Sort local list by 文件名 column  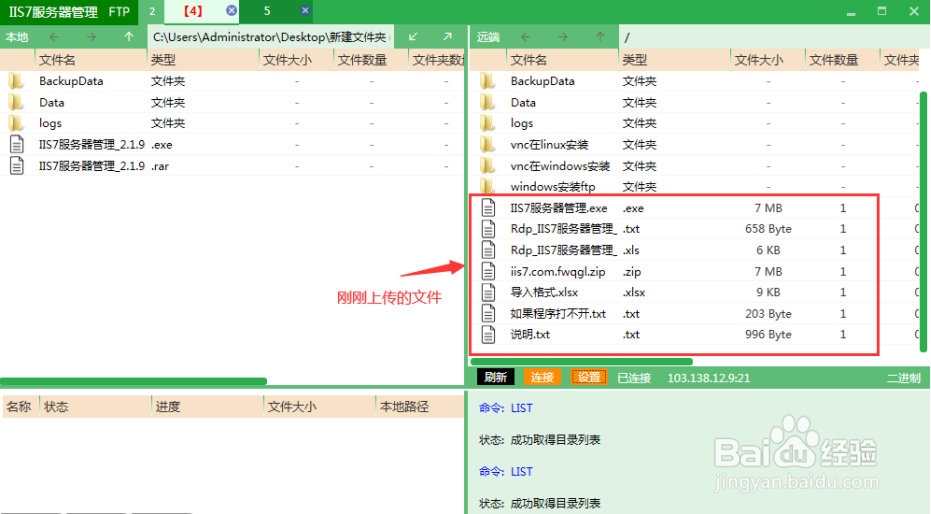[90, 59]
